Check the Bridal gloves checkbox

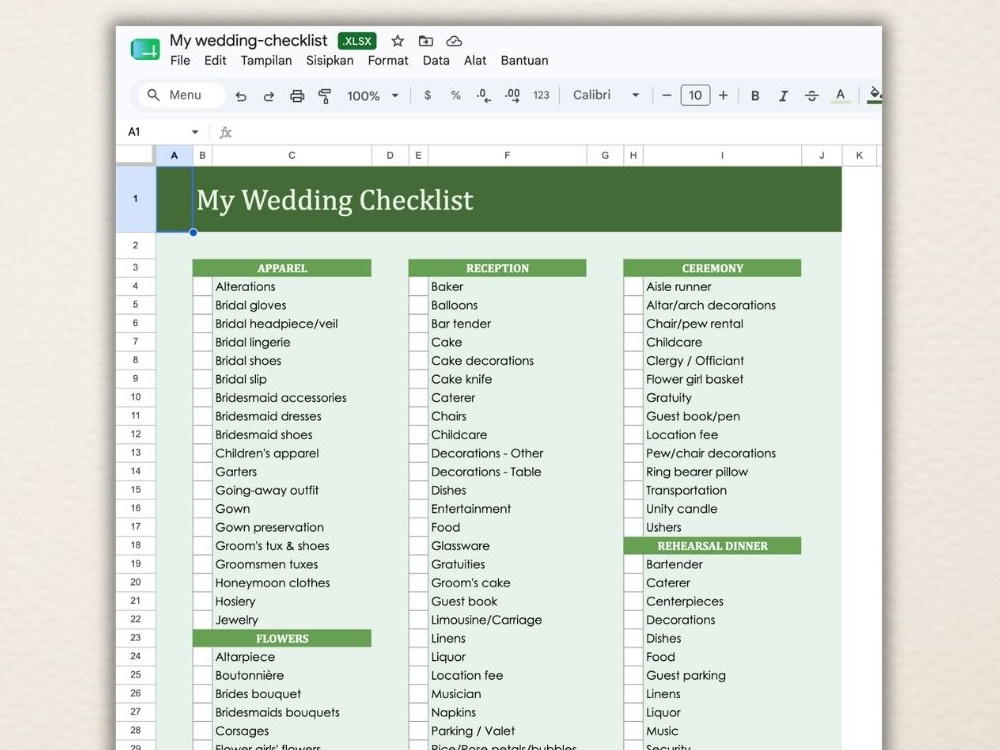pyautogui.click(x=203, y=305)
